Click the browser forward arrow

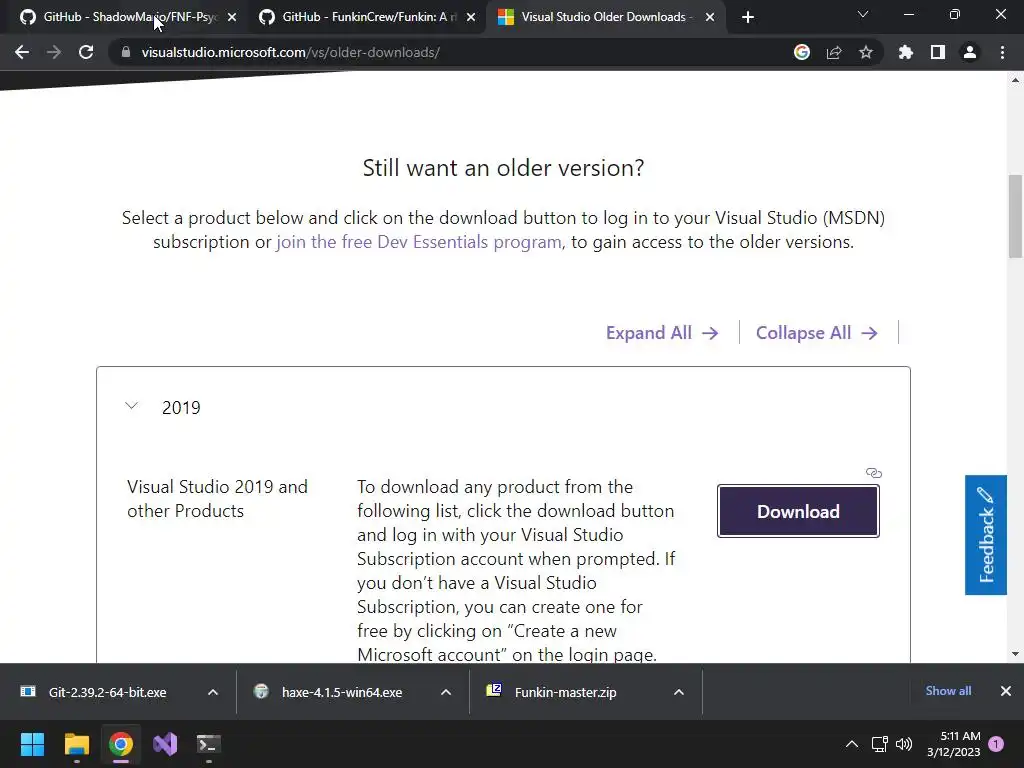click(54, 52)
